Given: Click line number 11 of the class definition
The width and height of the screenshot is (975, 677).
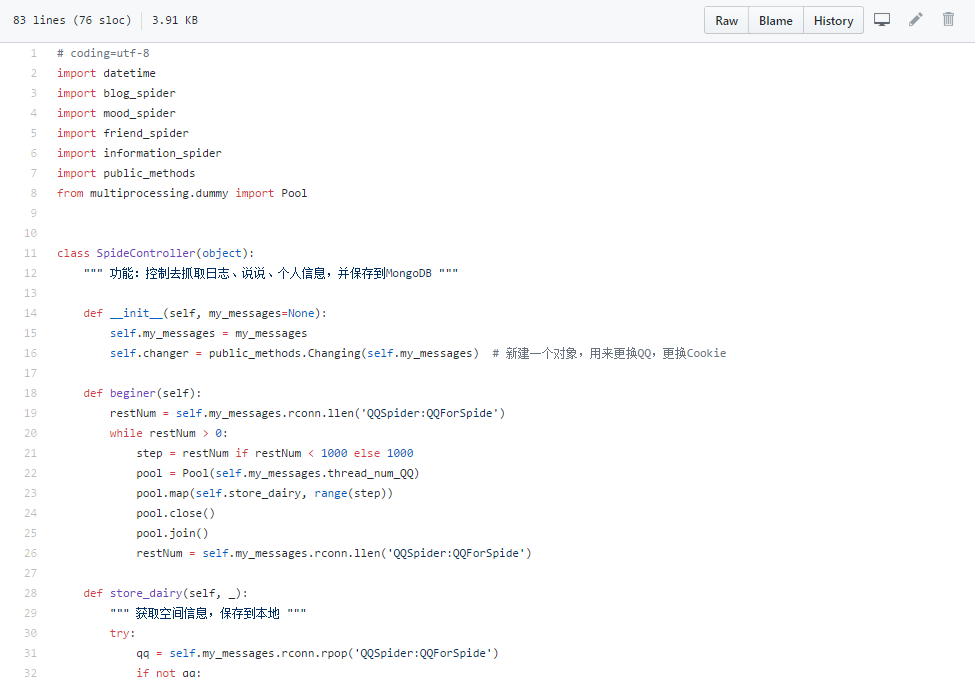Looking at the screenshot, I should (x=31, y=253).
